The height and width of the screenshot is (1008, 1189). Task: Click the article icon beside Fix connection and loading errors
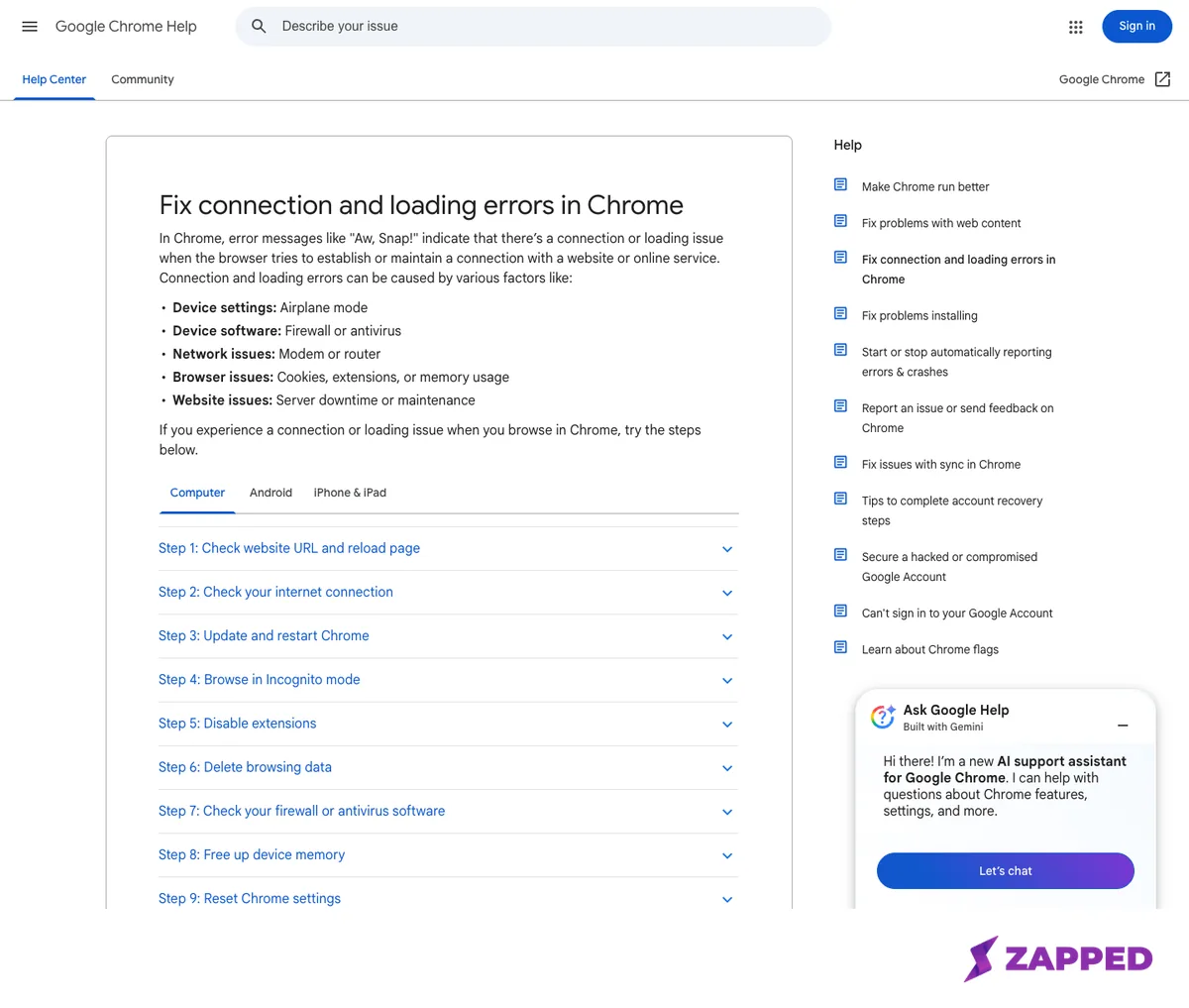click(x=840, y=258)
